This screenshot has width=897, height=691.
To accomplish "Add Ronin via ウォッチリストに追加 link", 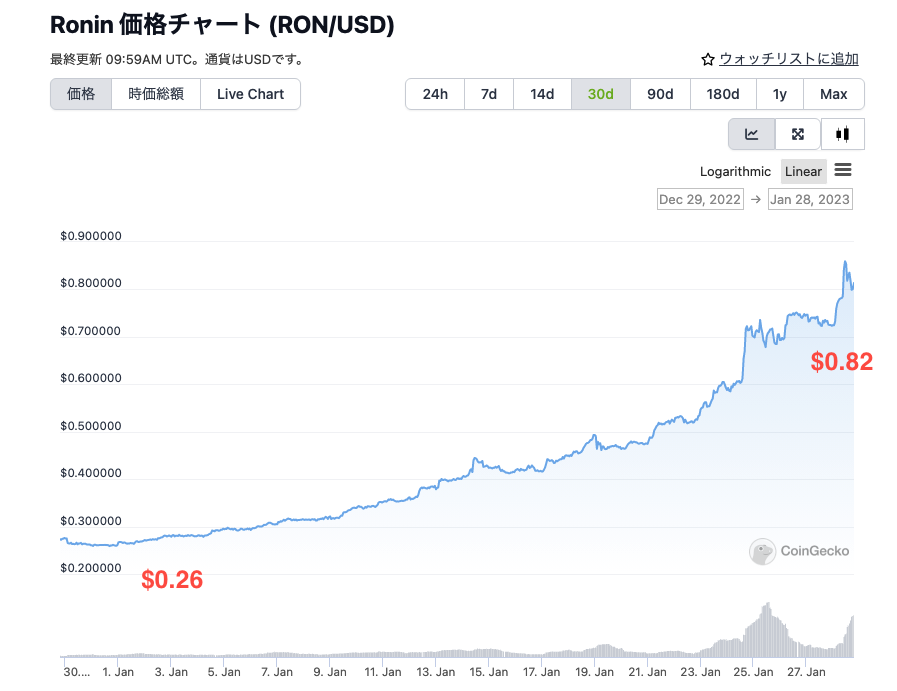I will click(789, 59).
